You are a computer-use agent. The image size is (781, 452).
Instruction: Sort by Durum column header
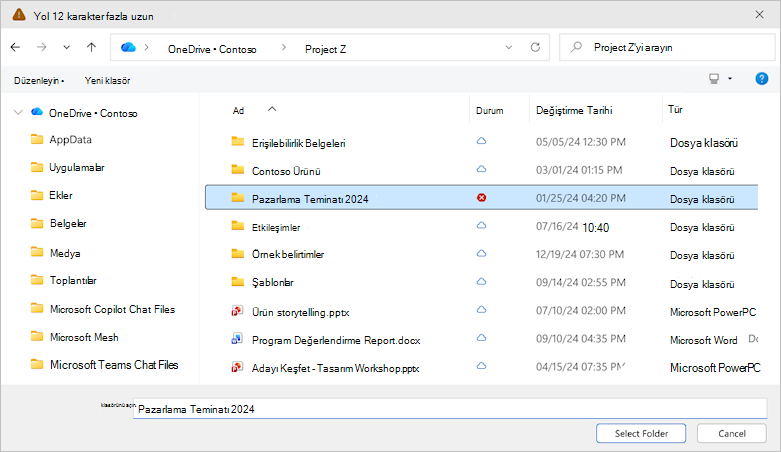(x=490, y=111)
